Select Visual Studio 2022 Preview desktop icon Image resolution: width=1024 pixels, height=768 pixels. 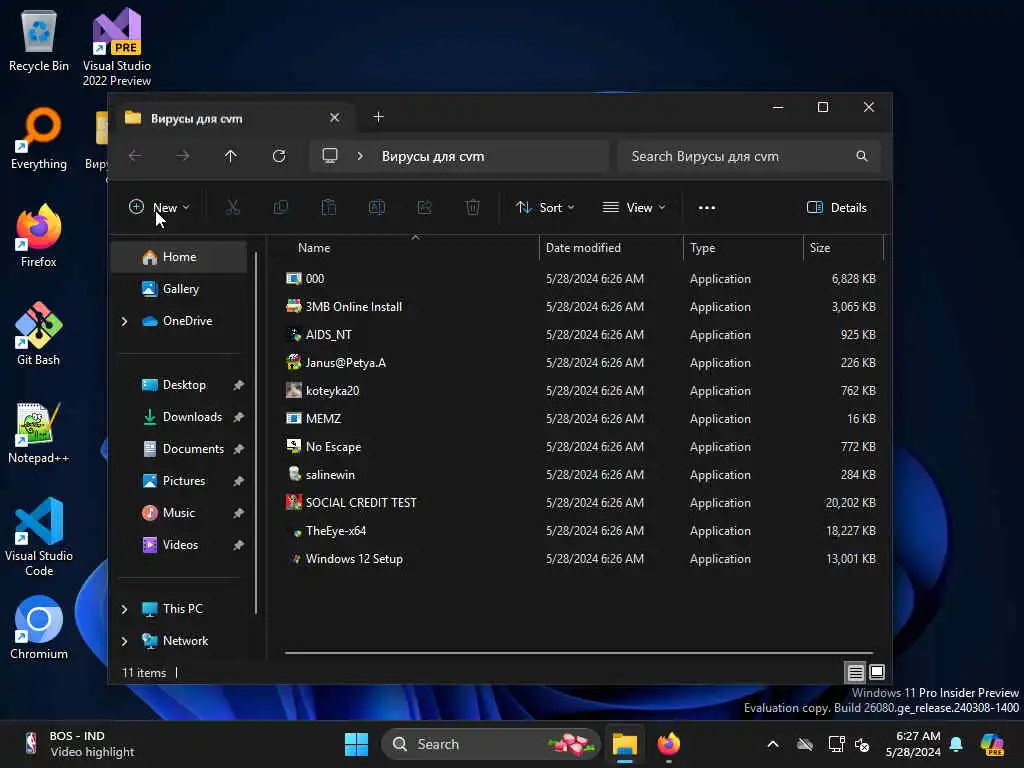click(x=117, y=47)
